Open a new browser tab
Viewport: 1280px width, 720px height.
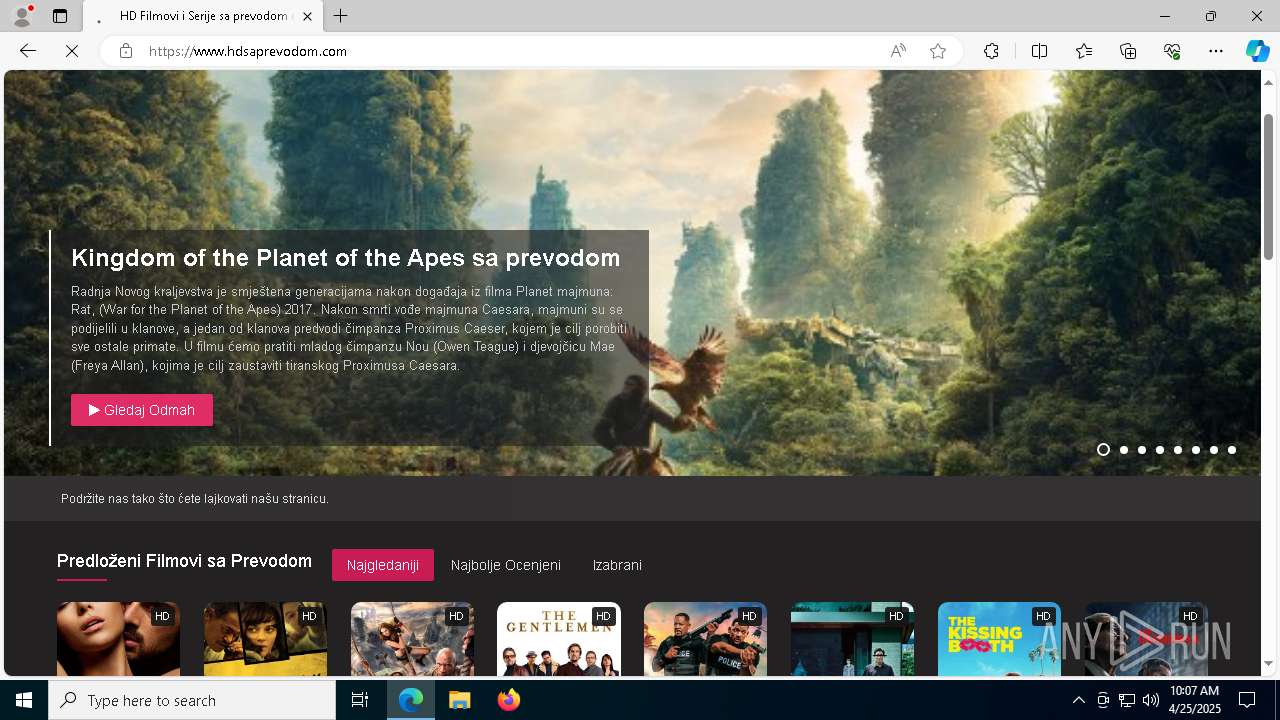(341, 16)
